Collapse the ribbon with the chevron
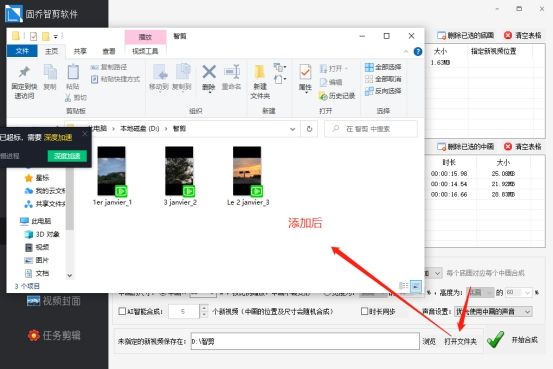 click(x=406, y=52)
